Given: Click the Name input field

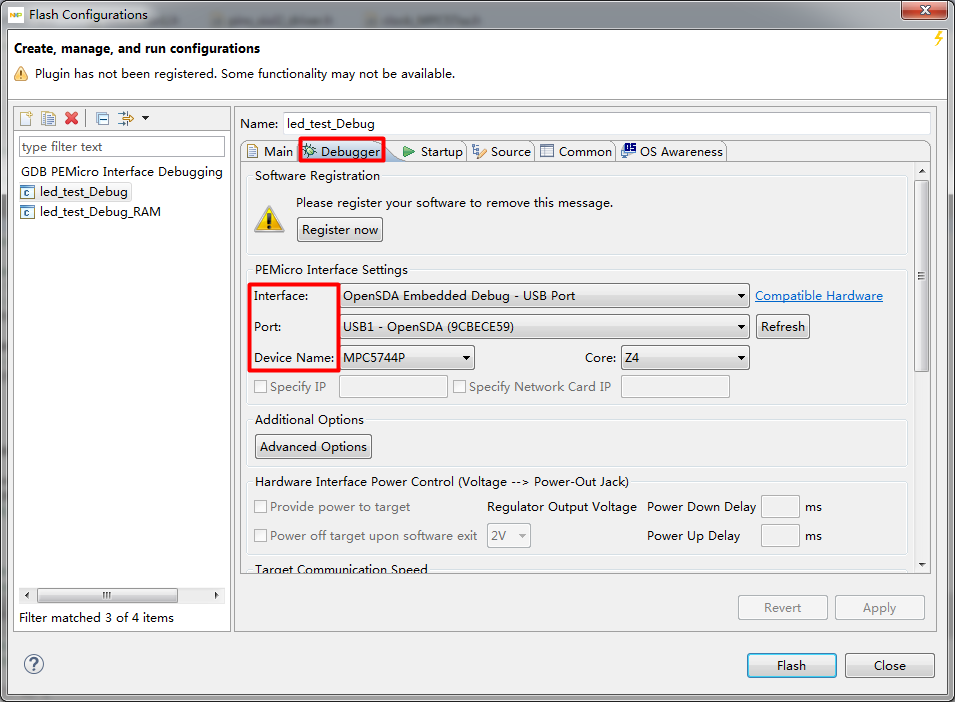Looking at the screenshot, I should click(607, 124).
